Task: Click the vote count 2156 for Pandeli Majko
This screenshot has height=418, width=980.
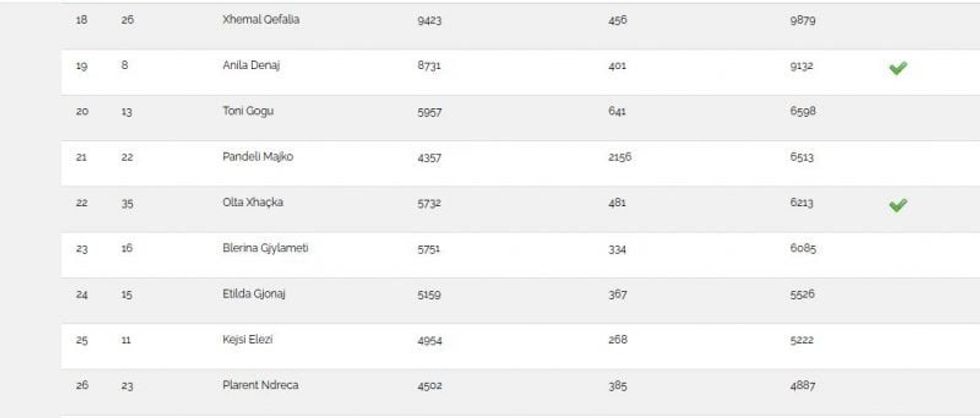Action: pyautogui.click(x=620, y=157)
